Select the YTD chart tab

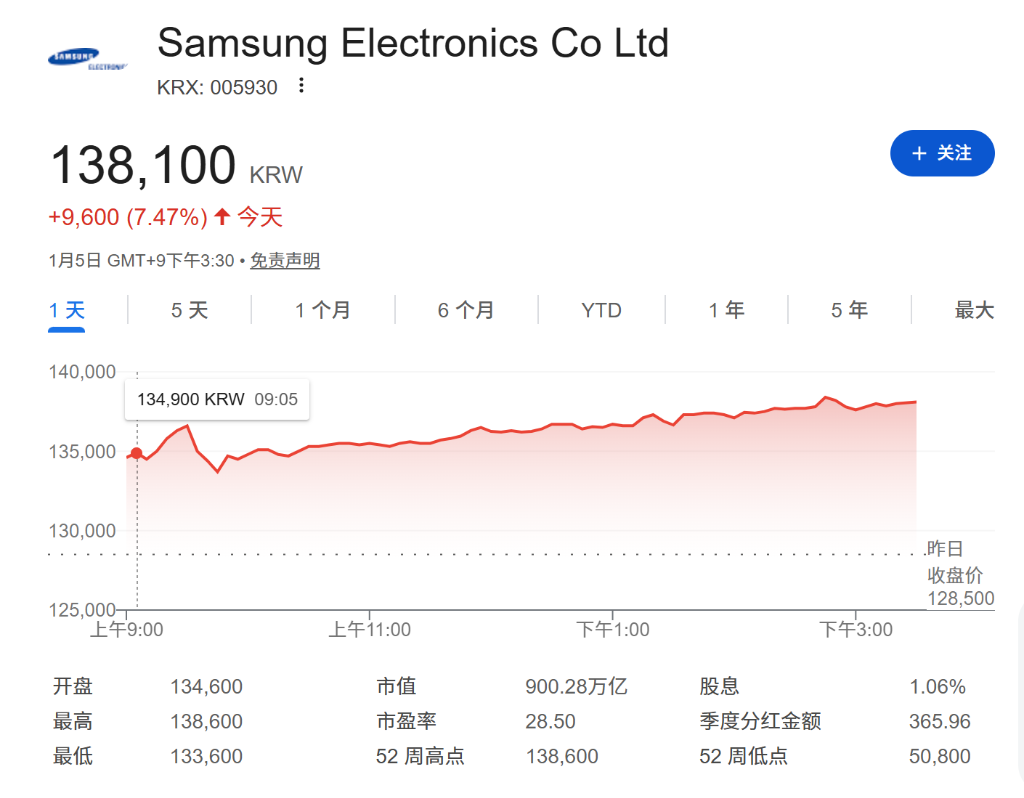(x=601, y=310)
